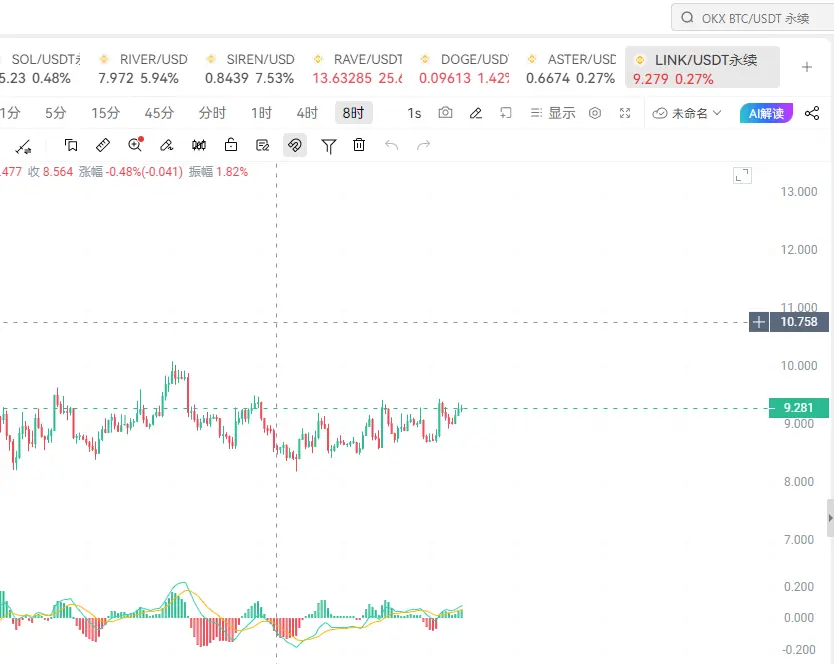
Task: Share the chart via share icon
Action: tap(812, 113)
